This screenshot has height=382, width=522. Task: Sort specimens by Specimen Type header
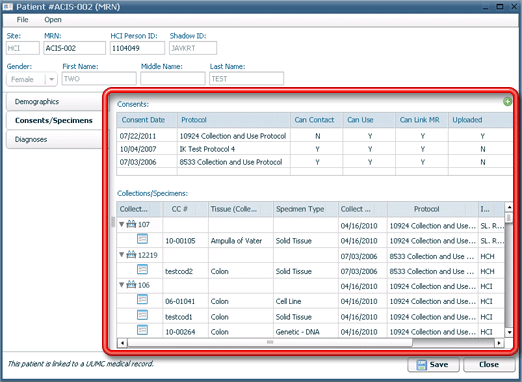(306, 209)
